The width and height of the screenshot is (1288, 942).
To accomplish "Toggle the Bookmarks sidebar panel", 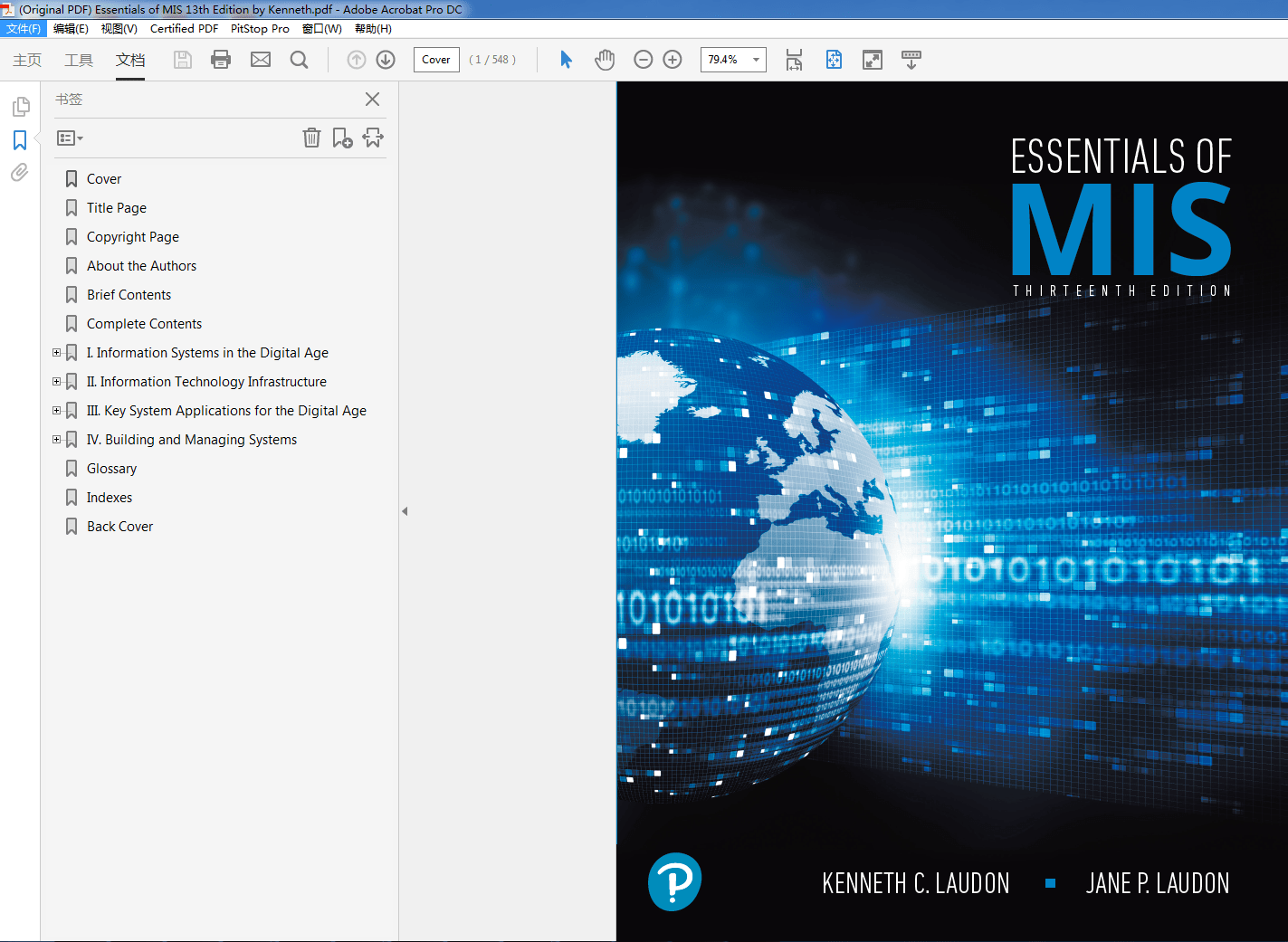I will pyautogui.click(x=19, y=140).
